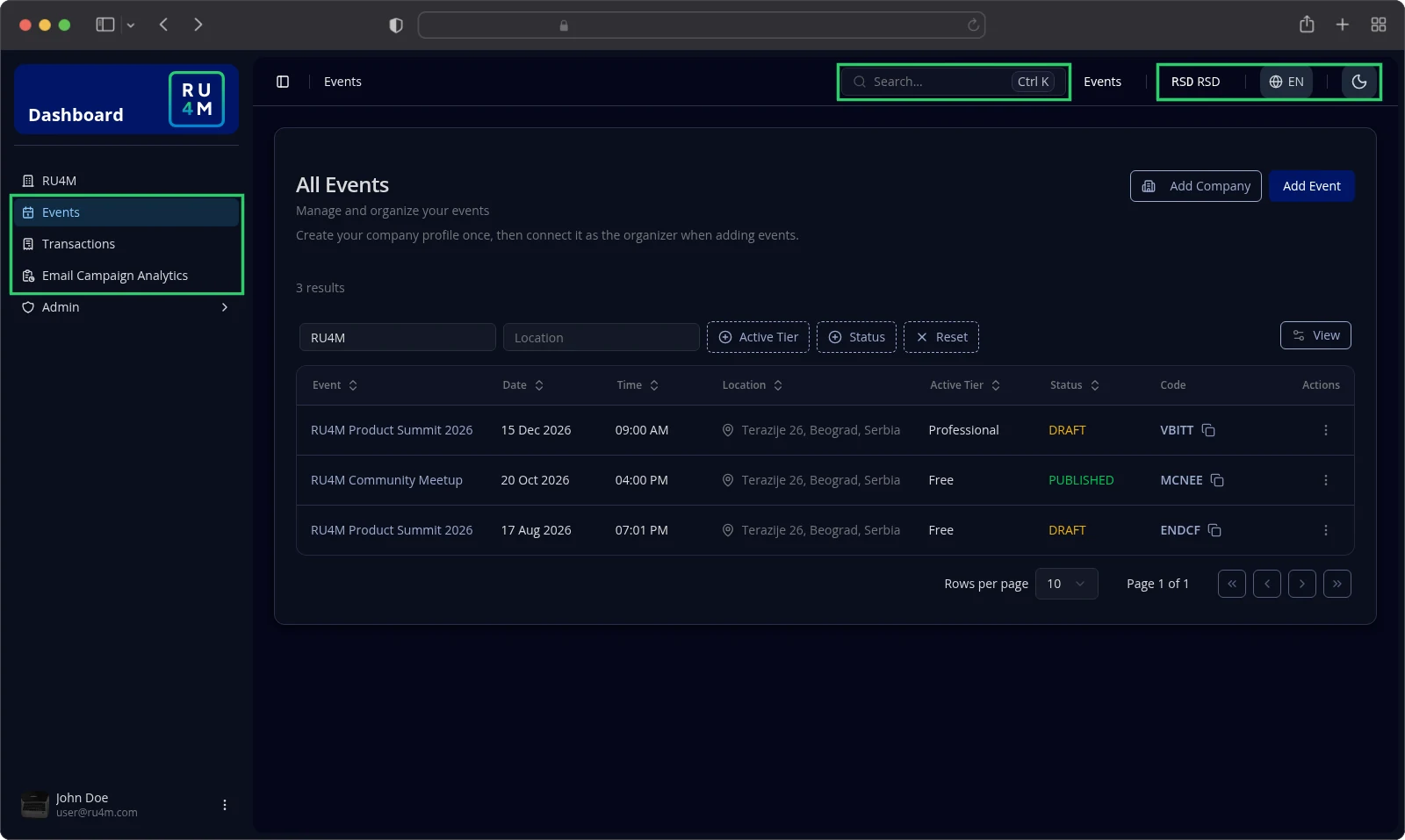Open the View columns options

(1315, 335)
